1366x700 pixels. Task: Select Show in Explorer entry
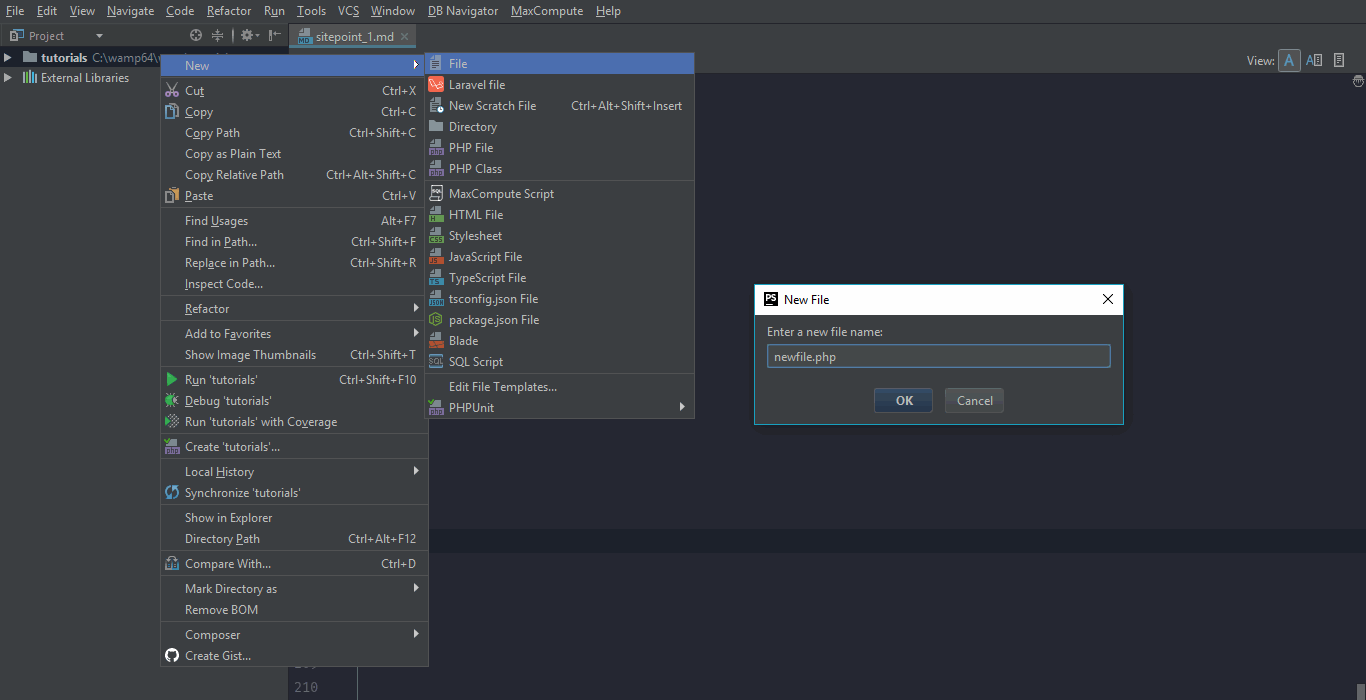pos(294,518)
